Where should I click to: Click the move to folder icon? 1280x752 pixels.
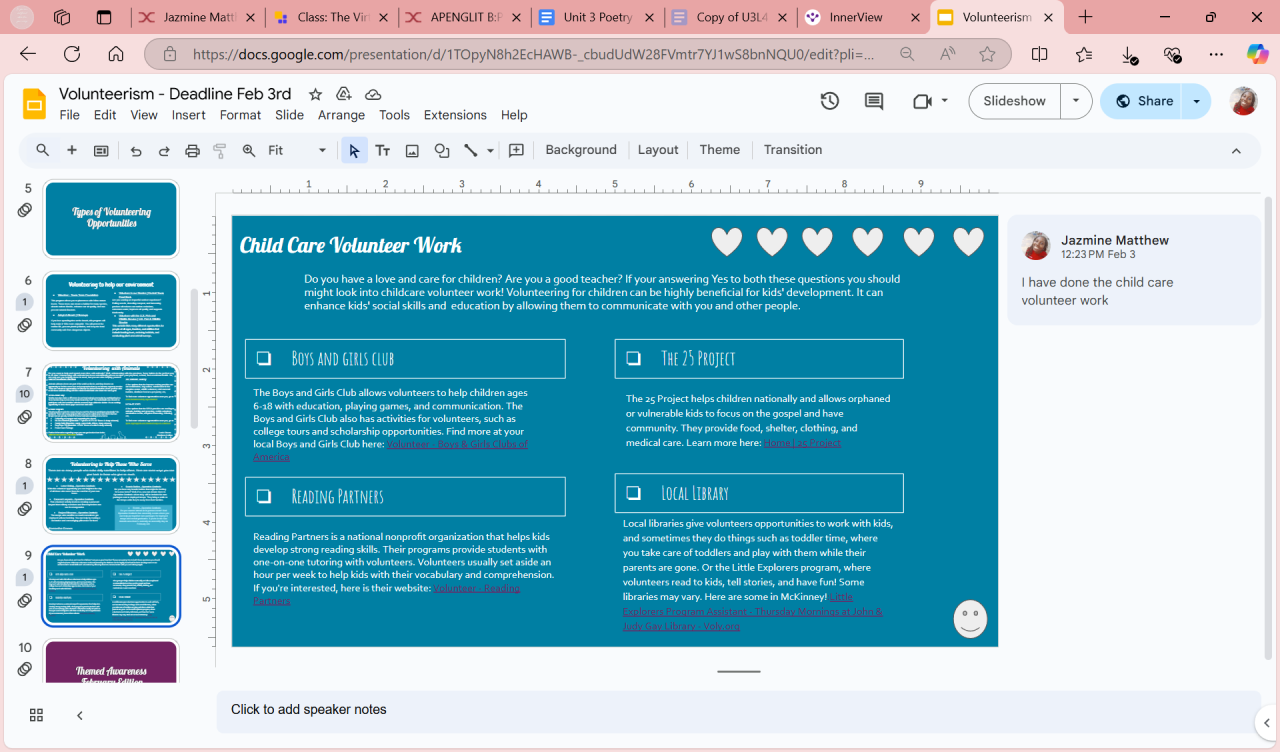[x=343, y=94]
